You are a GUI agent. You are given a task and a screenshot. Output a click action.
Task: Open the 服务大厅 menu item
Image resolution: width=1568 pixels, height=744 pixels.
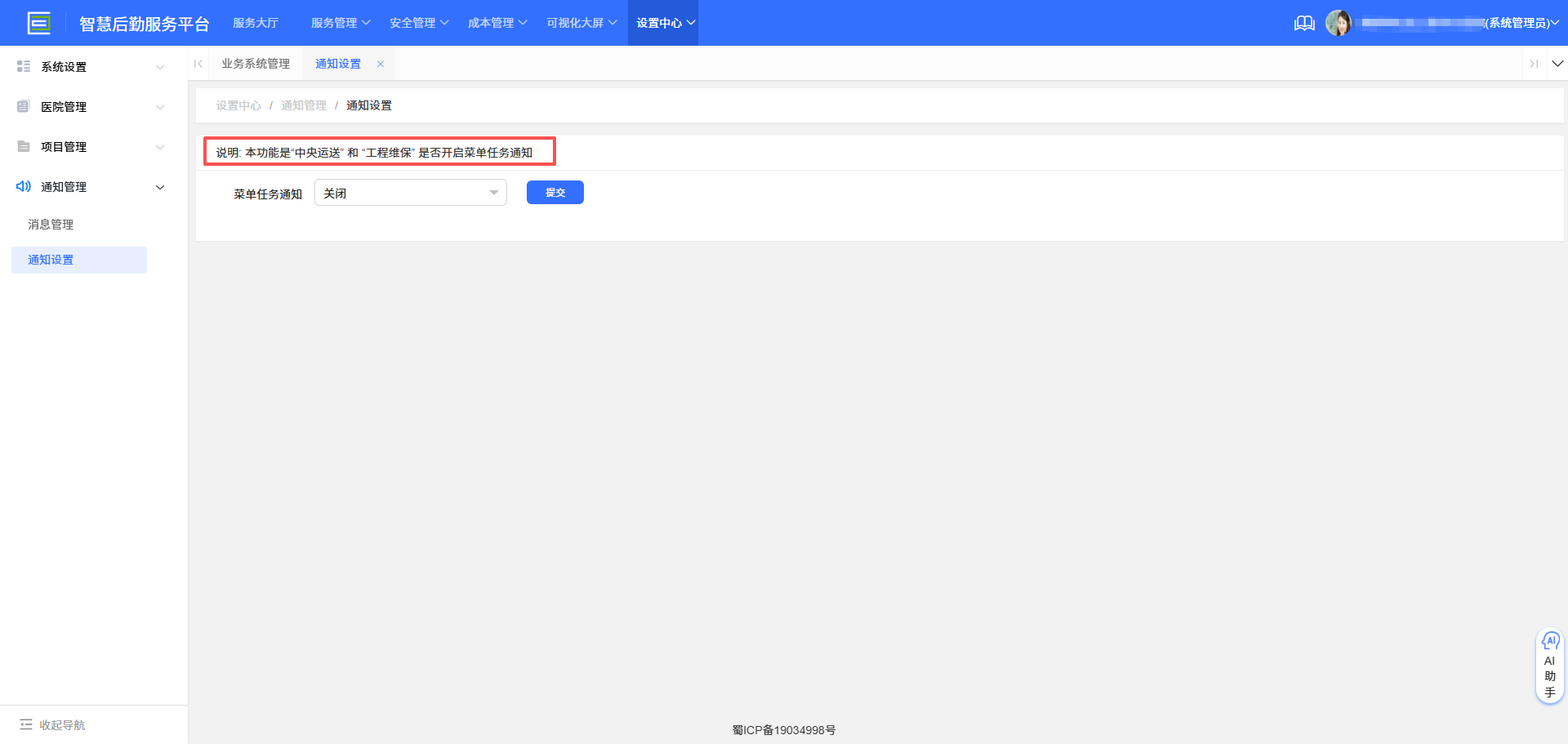(x=256, y=22)
